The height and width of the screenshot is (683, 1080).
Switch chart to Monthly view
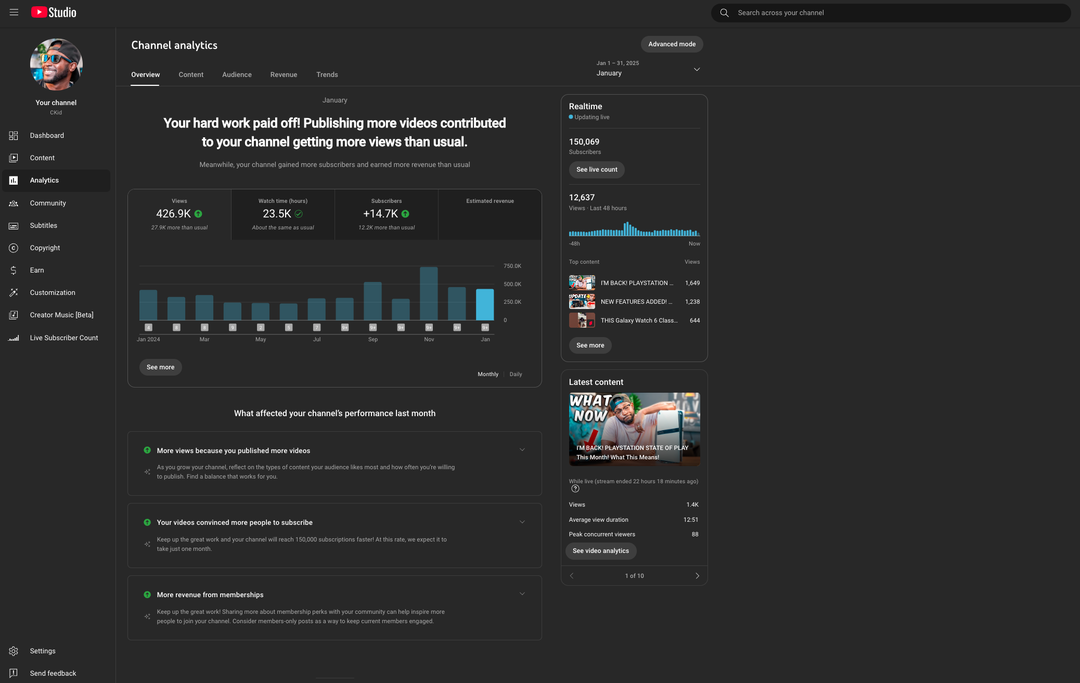click(488, 374)
